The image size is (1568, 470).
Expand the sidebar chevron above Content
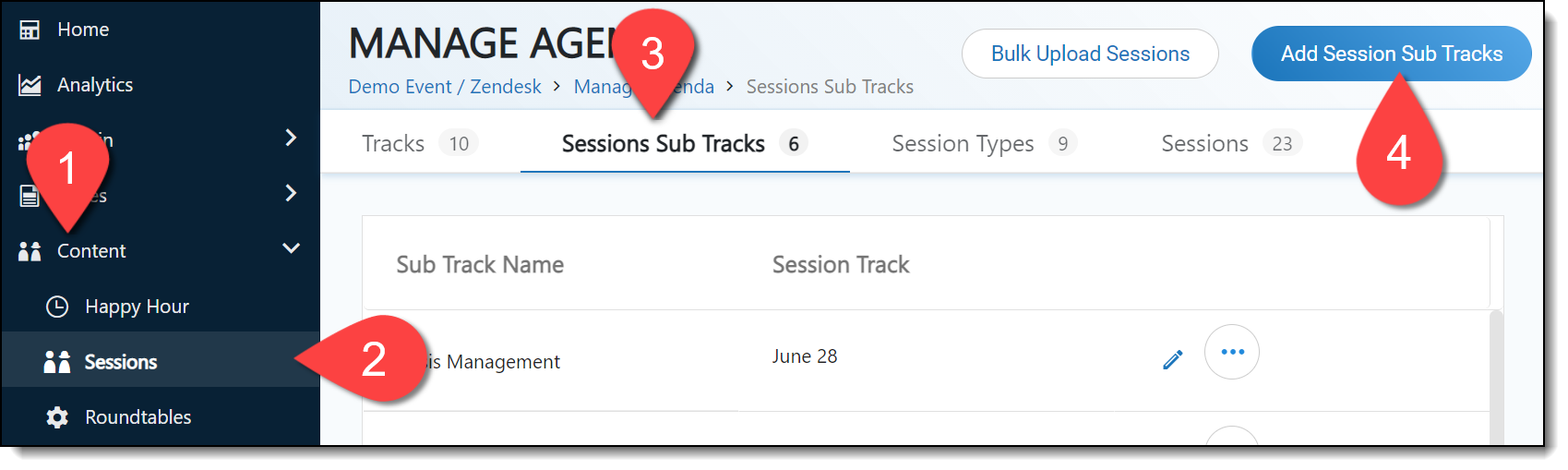[x=291, y=193]
